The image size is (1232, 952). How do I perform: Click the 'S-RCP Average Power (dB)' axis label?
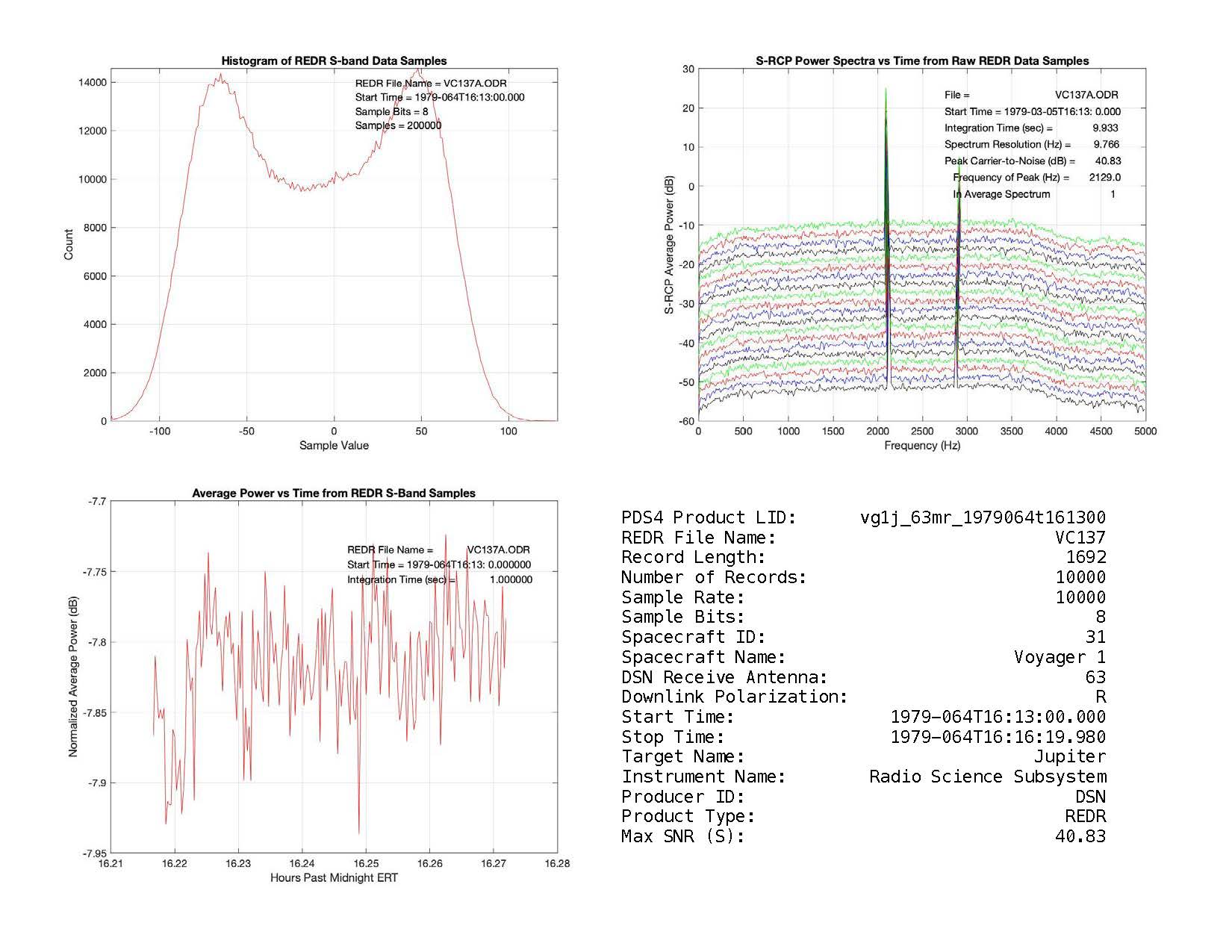pyautogui.click(x=670, y=245)
